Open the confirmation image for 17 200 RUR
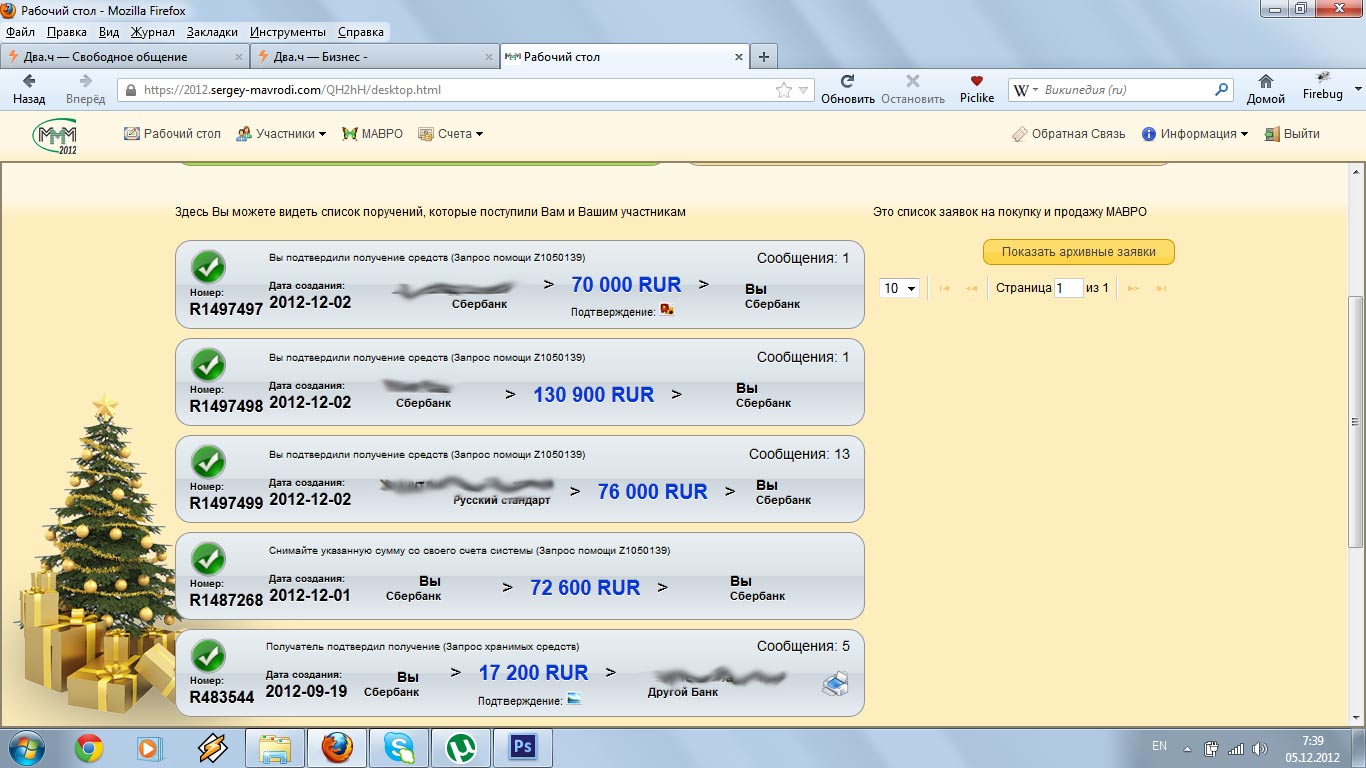 click(574, 699)
